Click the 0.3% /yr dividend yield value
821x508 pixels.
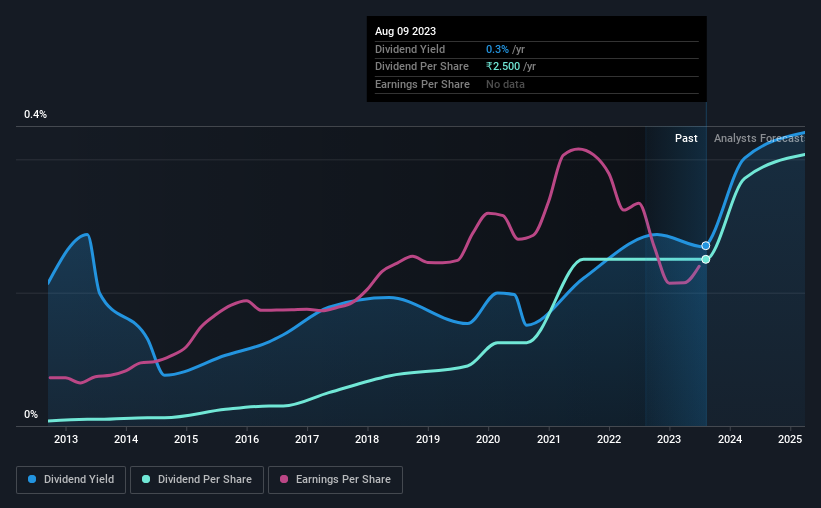point(505,49)
